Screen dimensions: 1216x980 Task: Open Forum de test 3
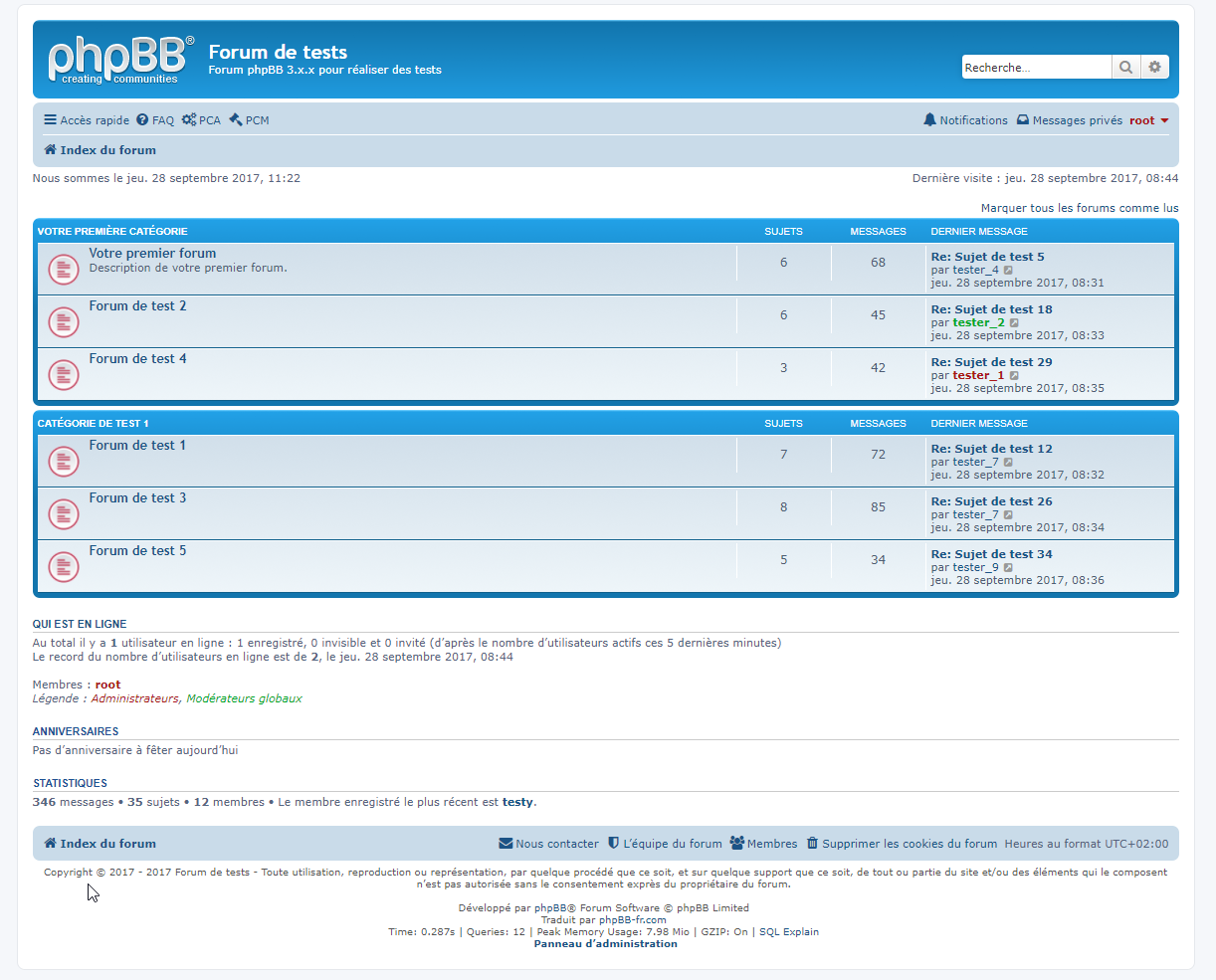coord(137,497)
